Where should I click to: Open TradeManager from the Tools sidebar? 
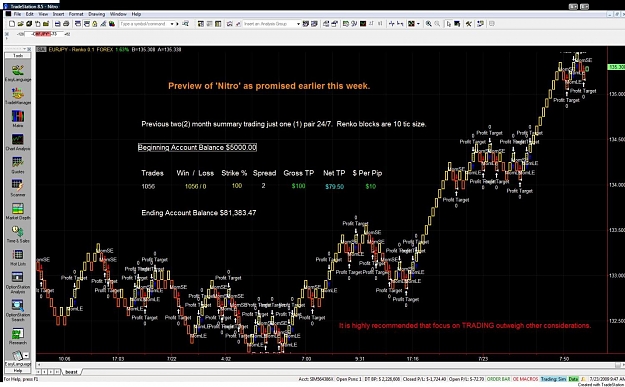click(x=18, y=96)
